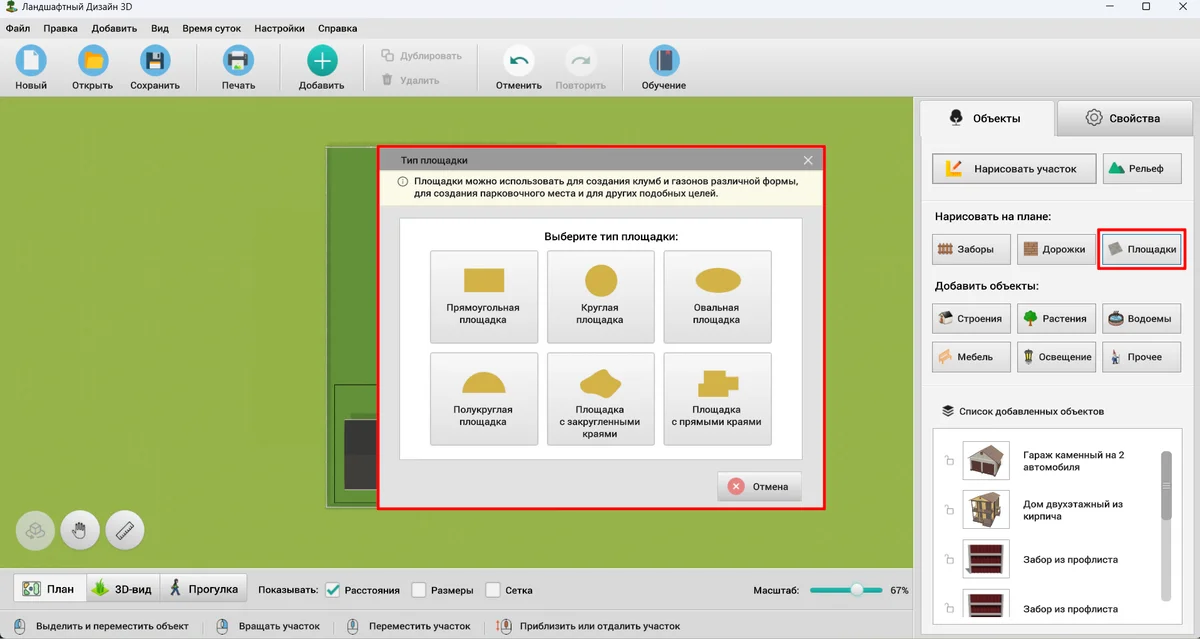Adjust the Масштаб zoom slider
The width and height of the screenshot is (1200, 639).
(856, 590)
